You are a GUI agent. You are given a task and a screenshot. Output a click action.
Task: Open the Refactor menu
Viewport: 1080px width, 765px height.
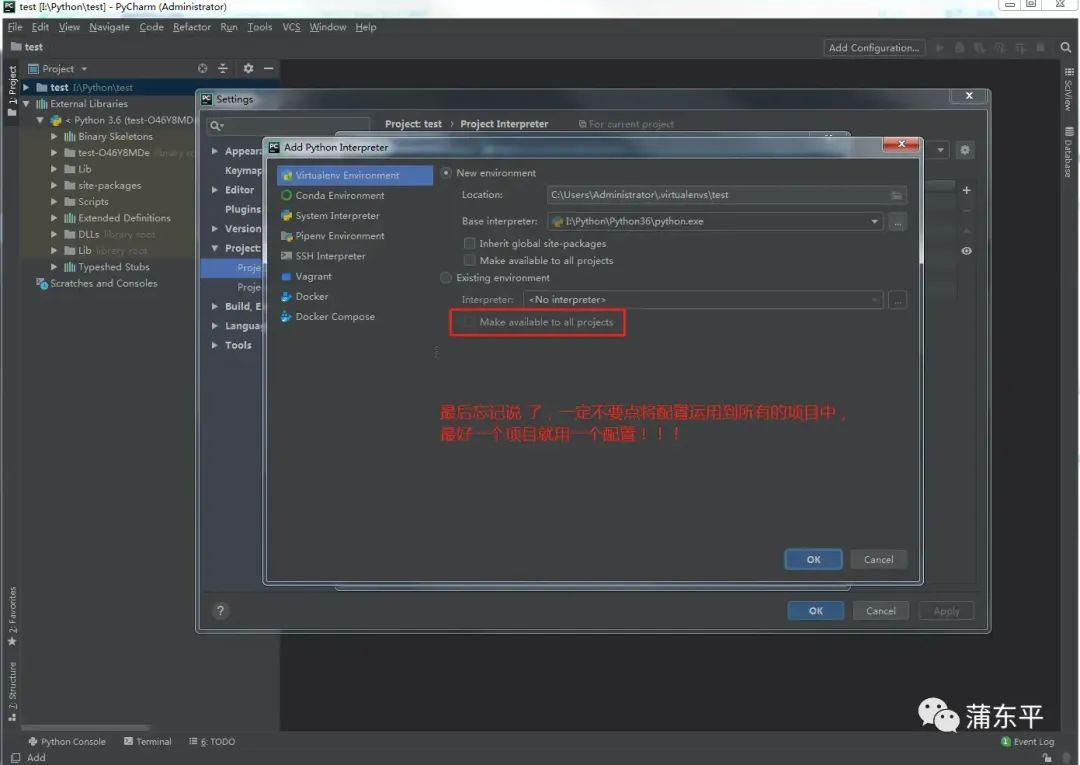coord(191,27)
